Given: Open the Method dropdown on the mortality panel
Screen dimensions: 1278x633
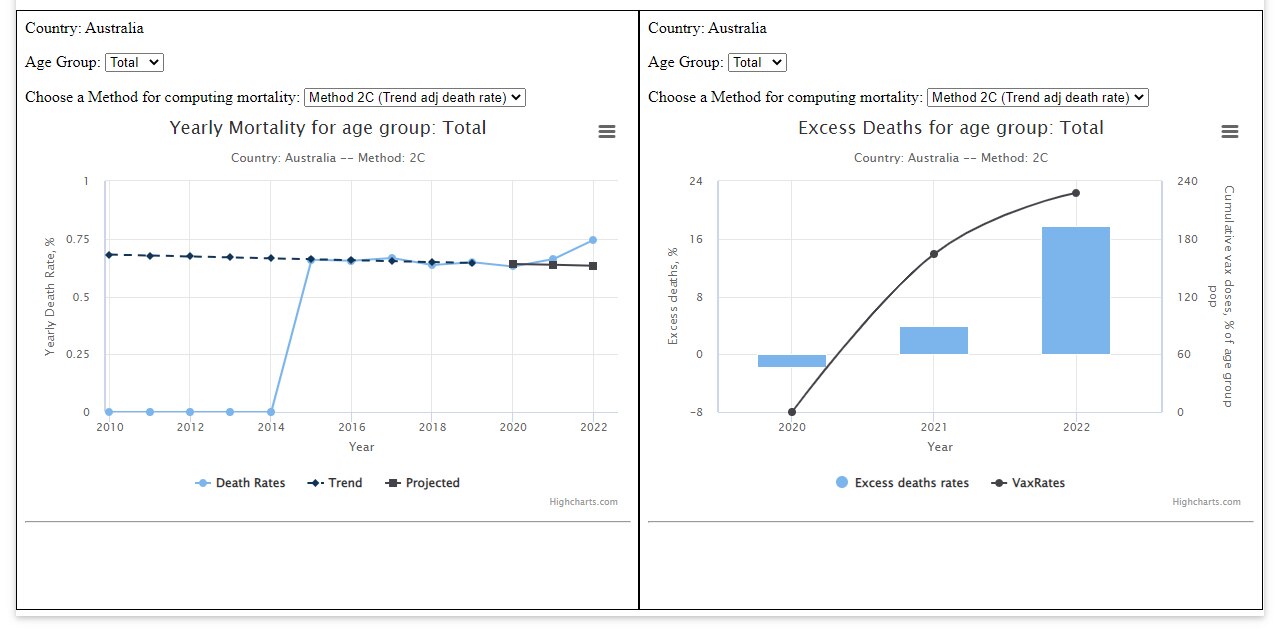Looking at the screenshot, I should (414, 97).
